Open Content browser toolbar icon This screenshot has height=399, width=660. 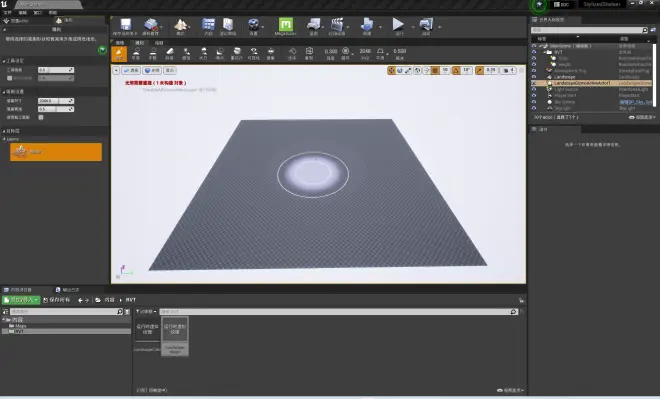coord(208,26)
